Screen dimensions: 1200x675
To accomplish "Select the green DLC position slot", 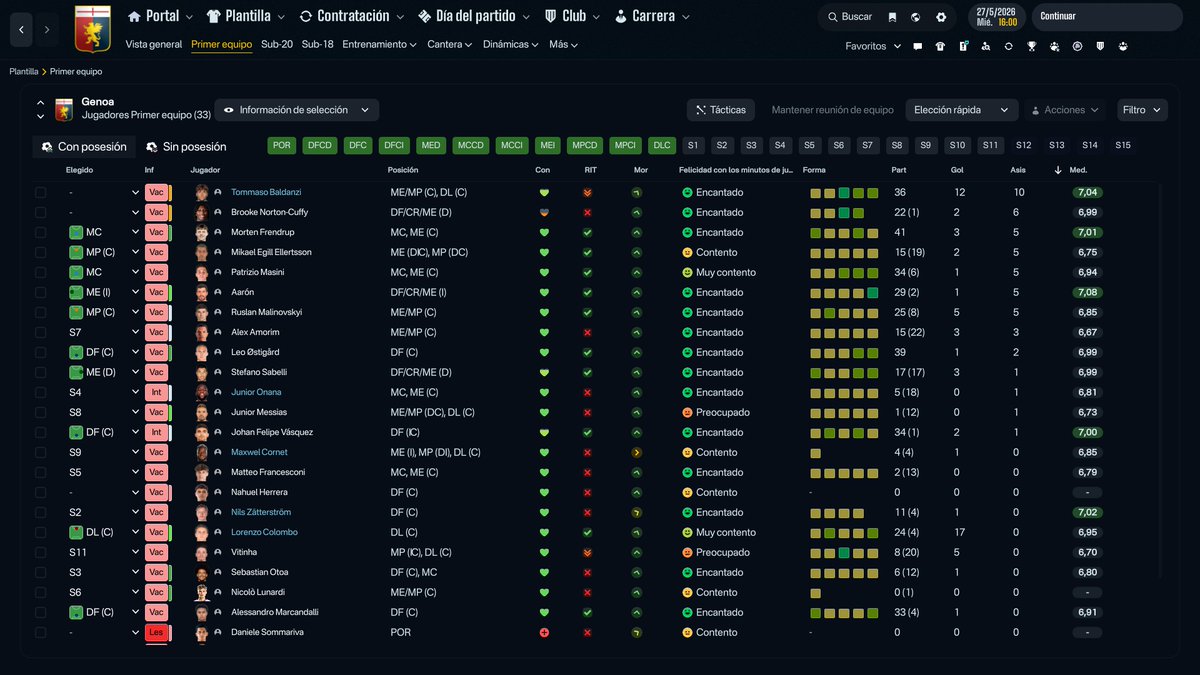I will (662, 146).
